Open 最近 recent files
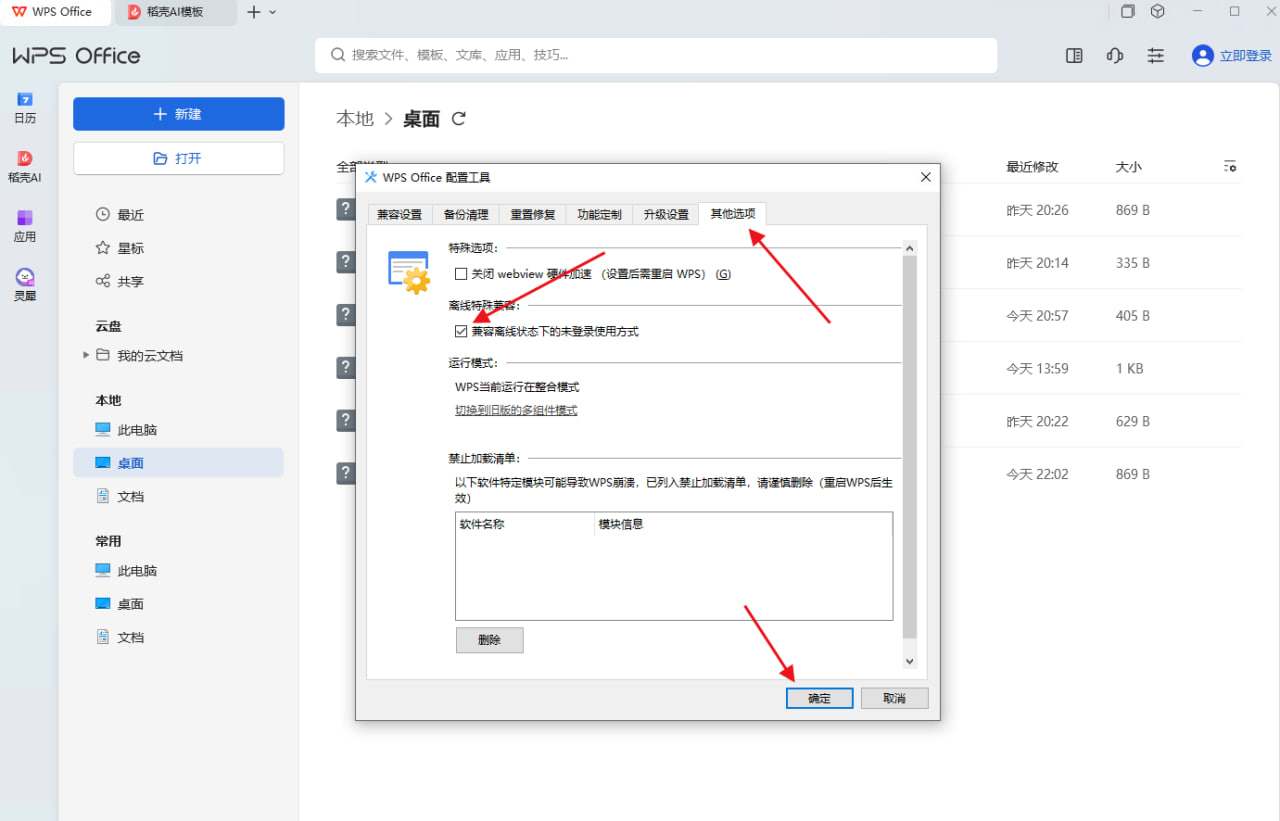The height and width of the screenshot is (821, 1280). tap(179, 214)
